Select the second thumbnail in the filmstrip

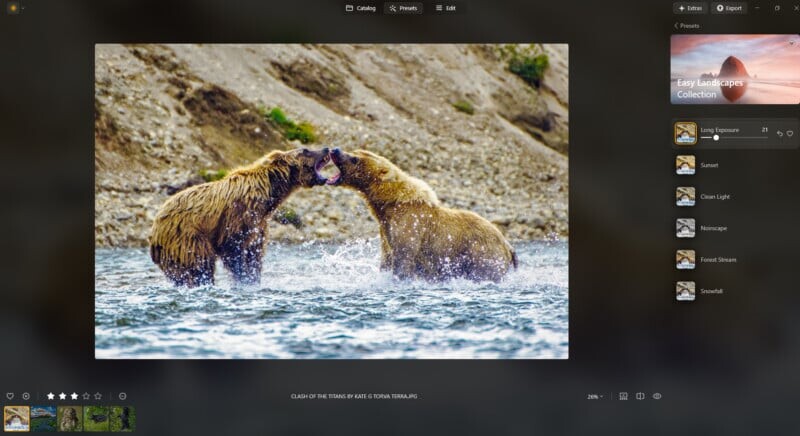pos(43,418)
